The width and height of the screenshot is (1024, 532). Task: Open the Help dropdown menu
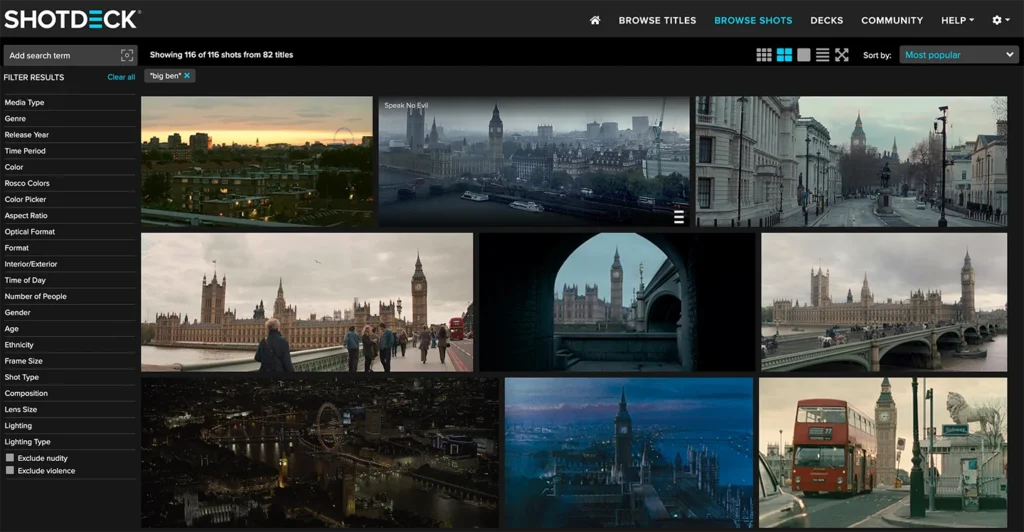957,20
